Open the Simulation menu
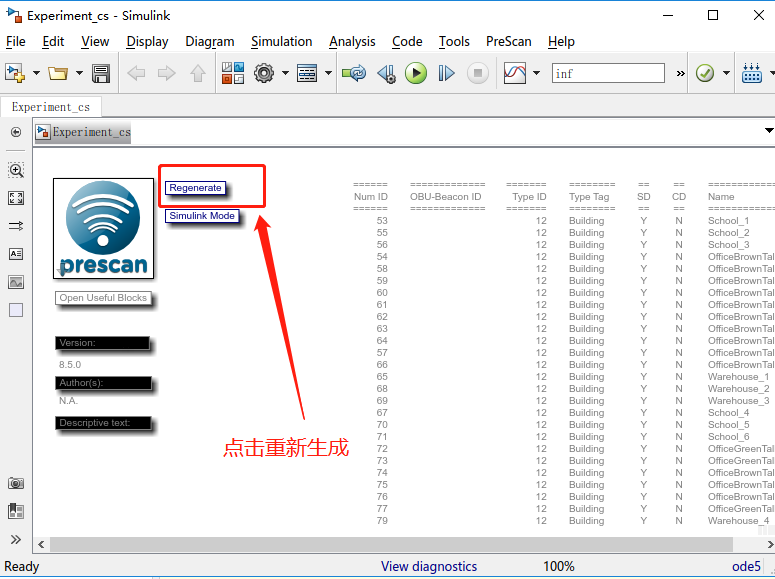Image resolution: width=775 pixels, height=579 pixels. click(281, 42)
